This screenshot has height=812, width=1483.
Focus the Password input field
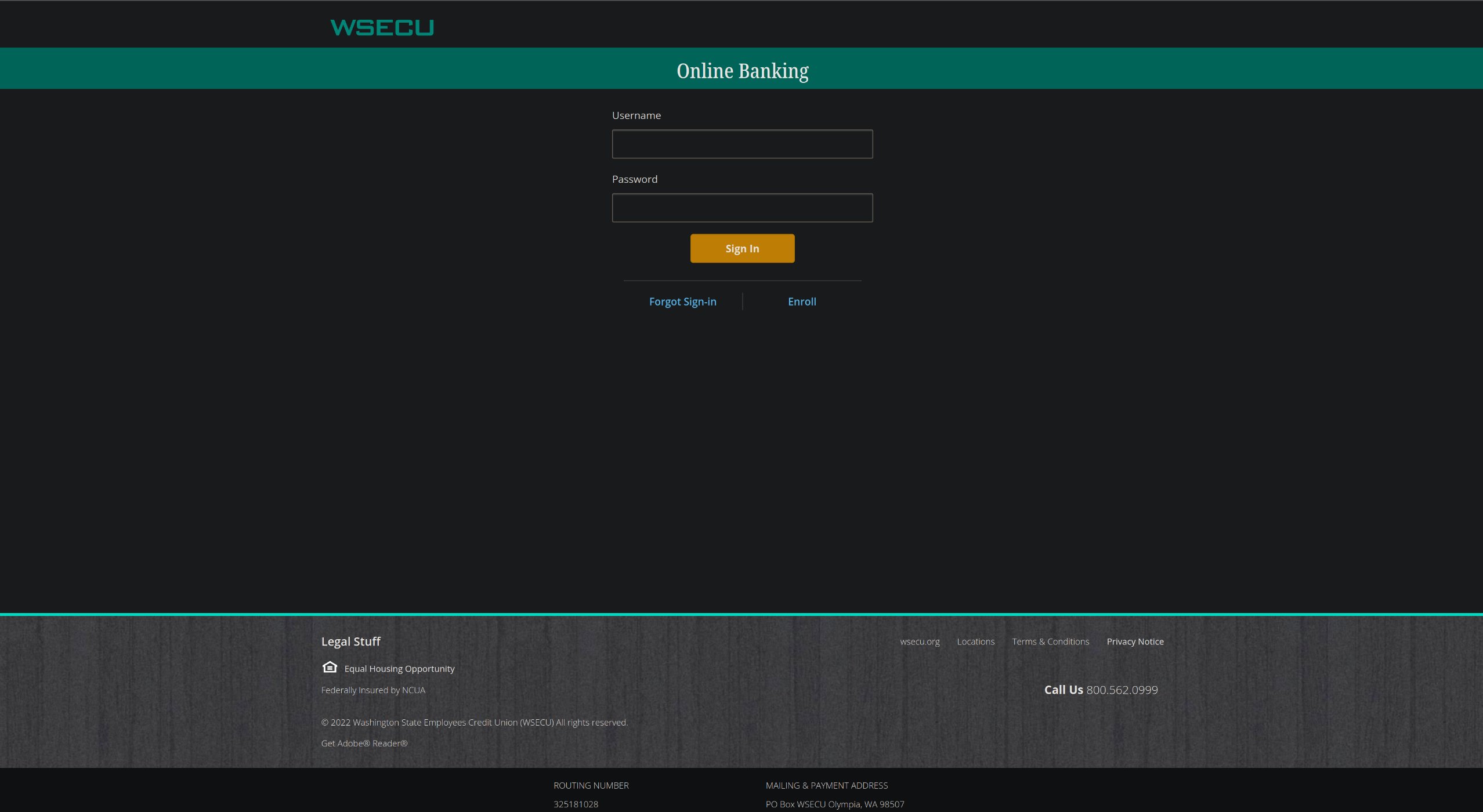[x=742, y=208]
